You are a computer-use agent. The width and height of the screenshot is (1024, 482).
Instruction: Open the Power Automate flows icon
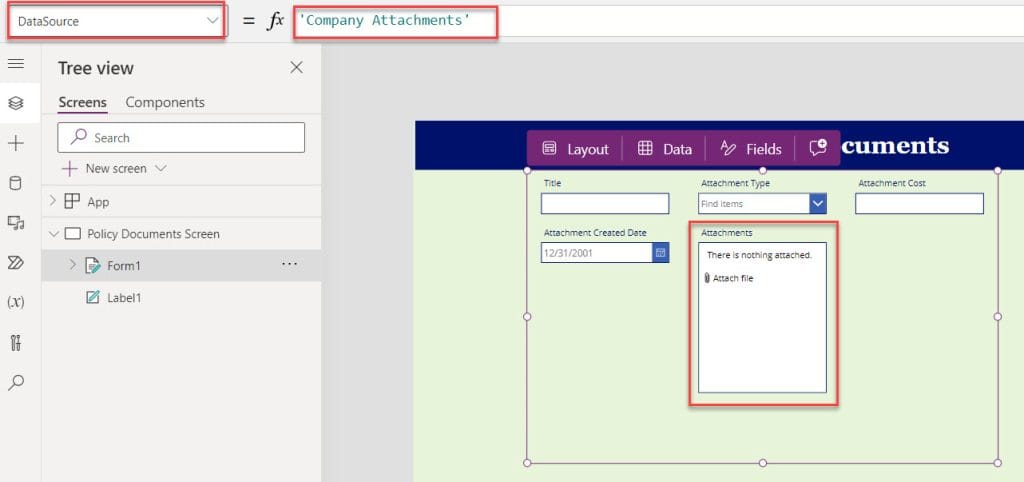click(x=16, y=263)
